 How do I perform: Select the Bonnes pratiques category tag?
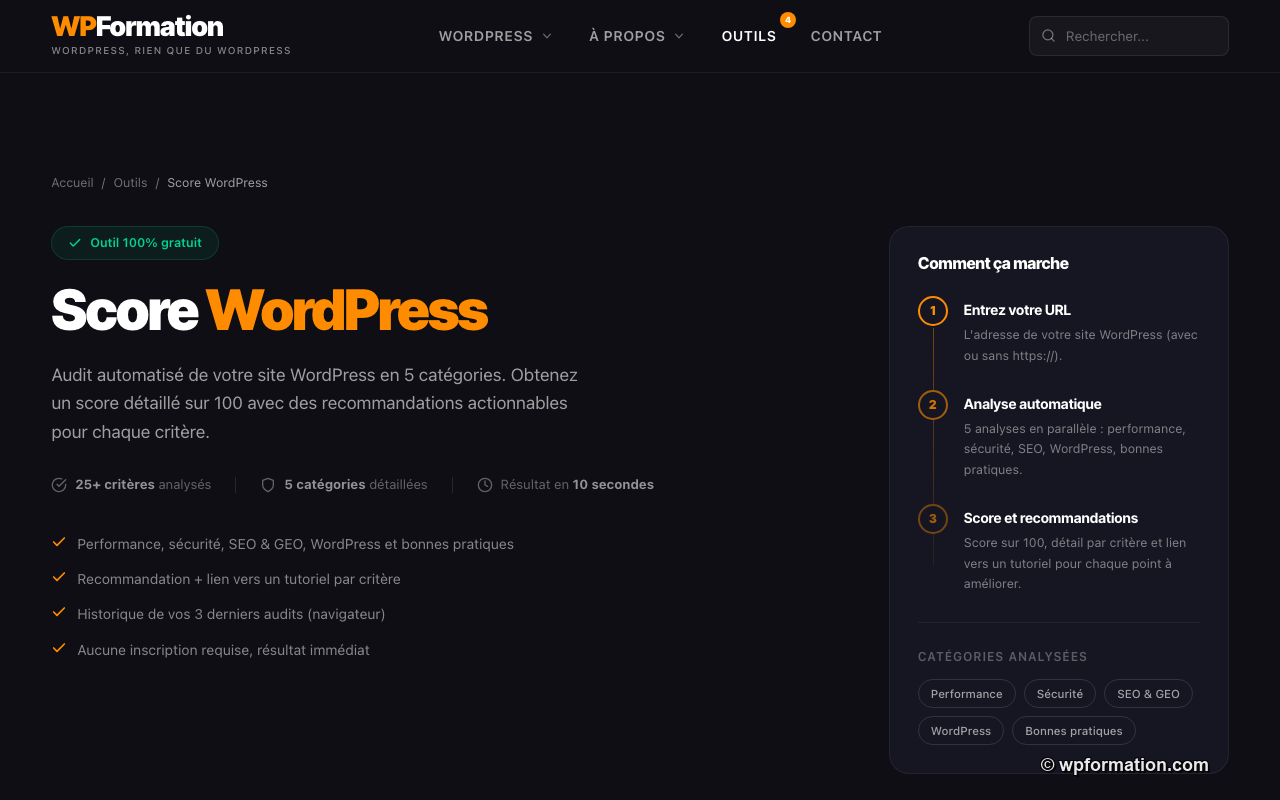[x=1074, y=731]
